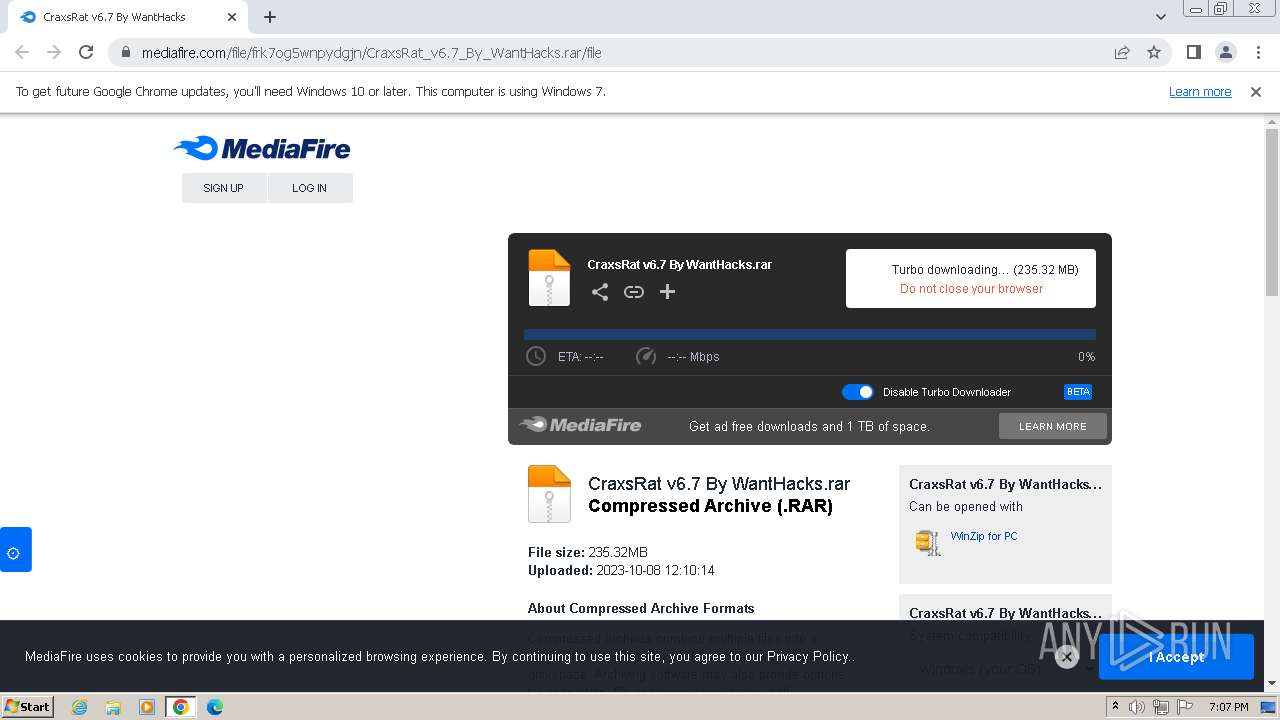Click the CraxsRat file name heading
The width and height of the screenshot is (1280, 720).
coord(719,484)
